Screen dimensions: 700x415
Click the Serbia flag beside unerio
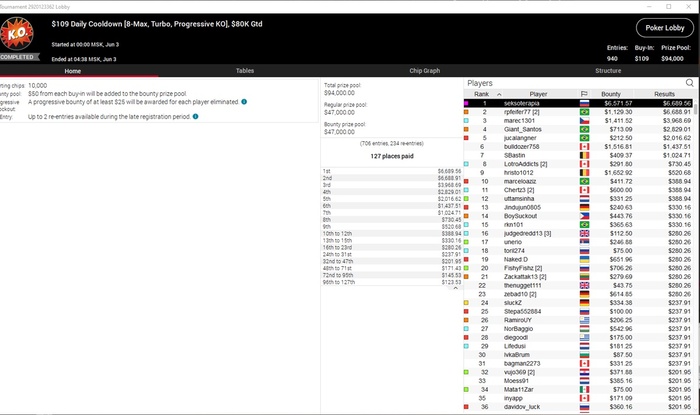pyautogui.click(x=584, y=242)
